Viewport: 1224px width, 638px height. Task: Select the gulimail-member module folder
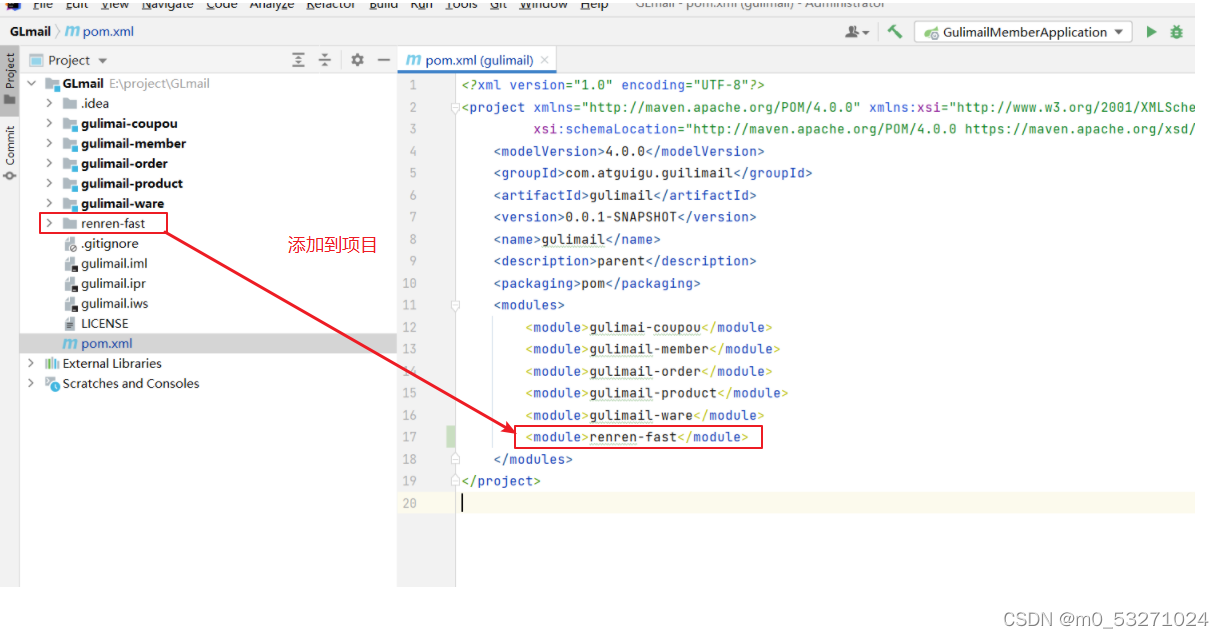[133, 144]
